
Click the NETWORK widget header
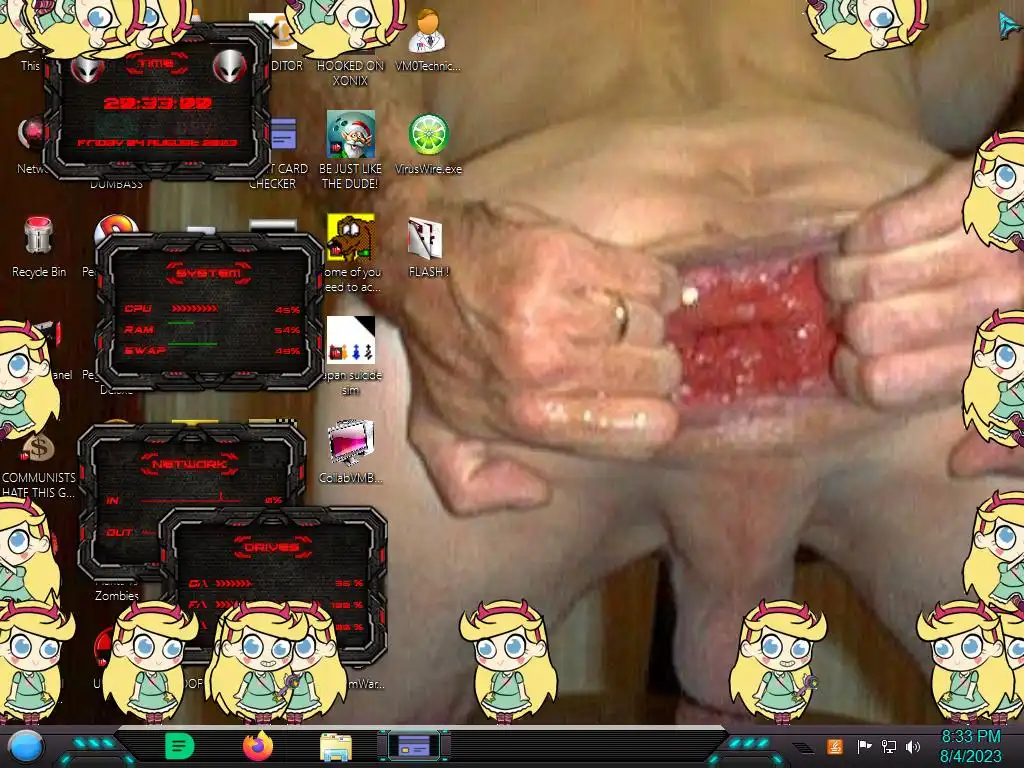coord(190,464)
